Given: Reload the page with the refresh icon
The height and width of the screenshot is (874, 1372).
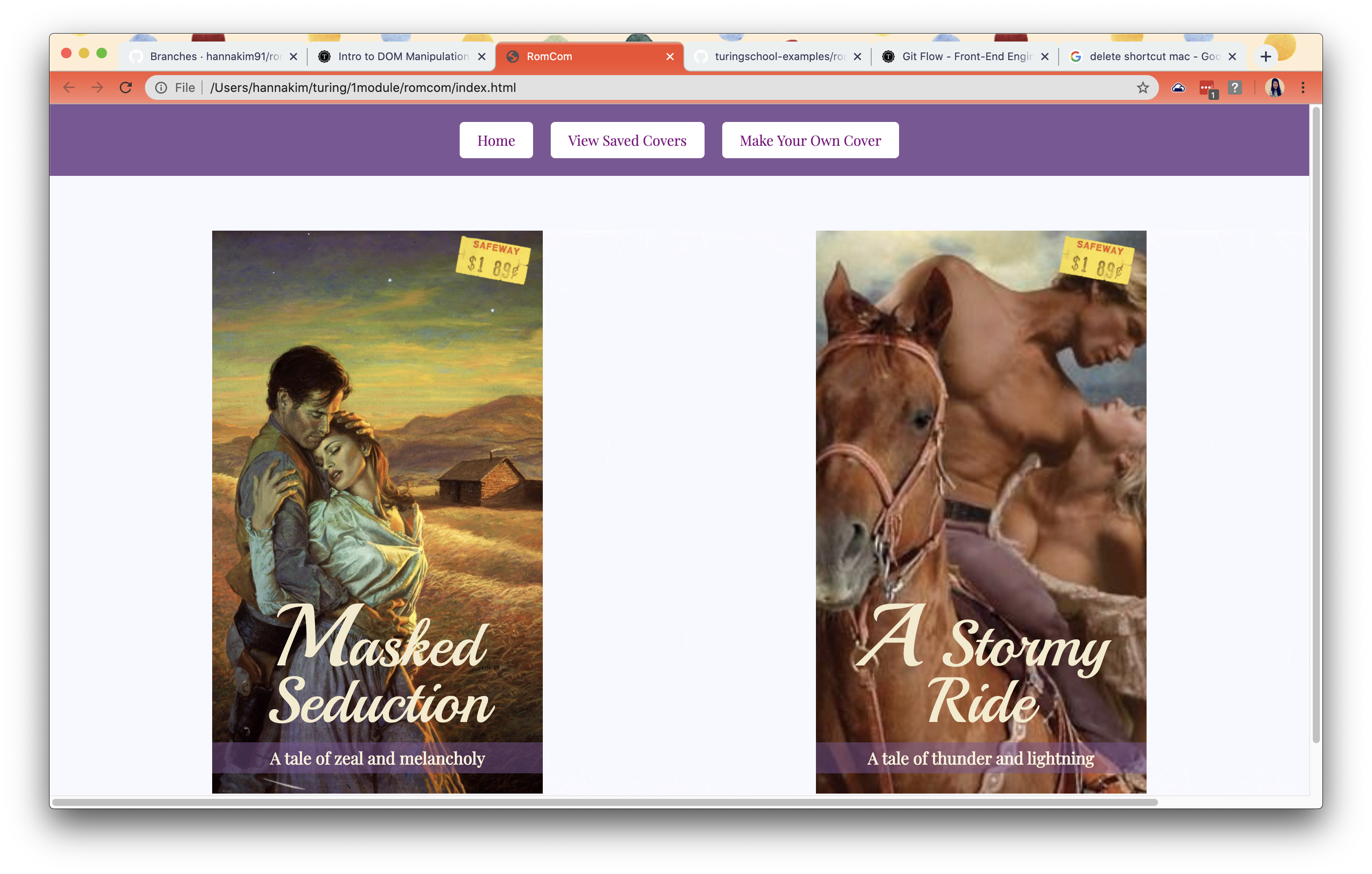Looking at the screenshot, I should click(126, 87).
